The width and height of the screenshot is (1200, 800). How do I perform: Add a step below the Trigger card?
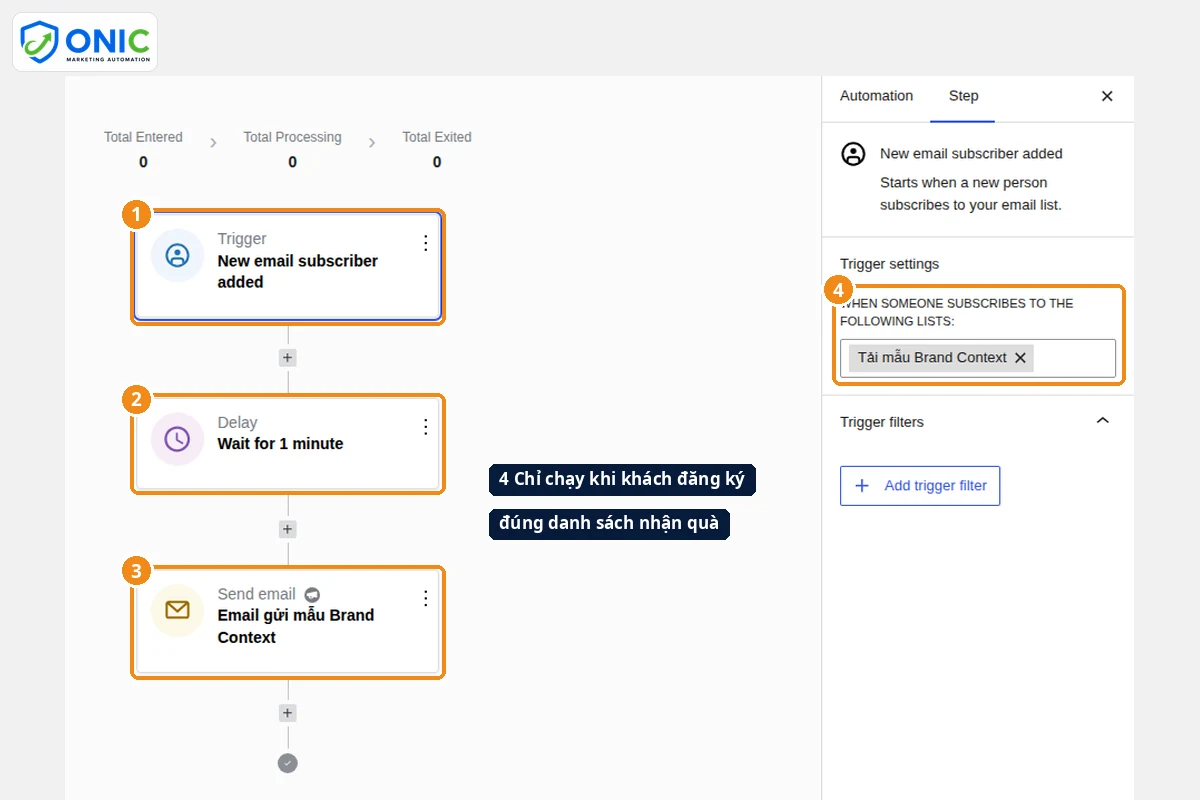tap(288, 358)
